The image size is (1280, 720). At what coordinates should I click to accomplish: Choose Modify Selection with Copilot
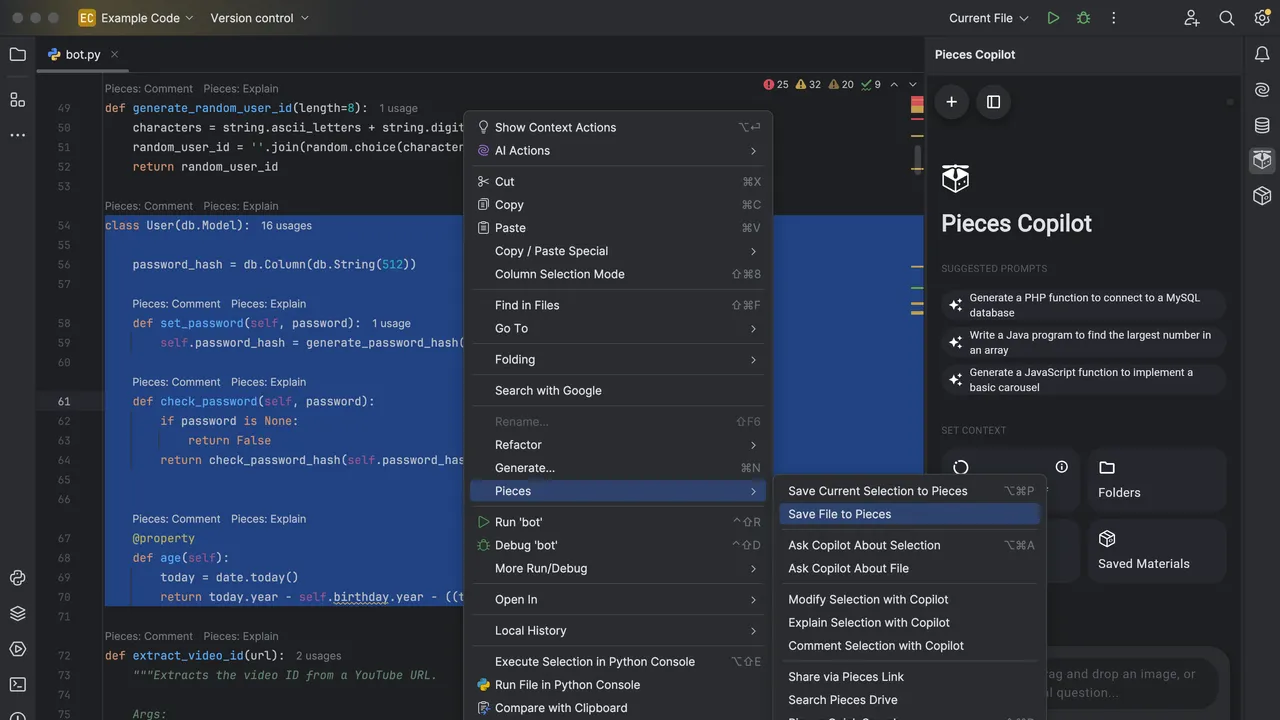tap(909, 599)
